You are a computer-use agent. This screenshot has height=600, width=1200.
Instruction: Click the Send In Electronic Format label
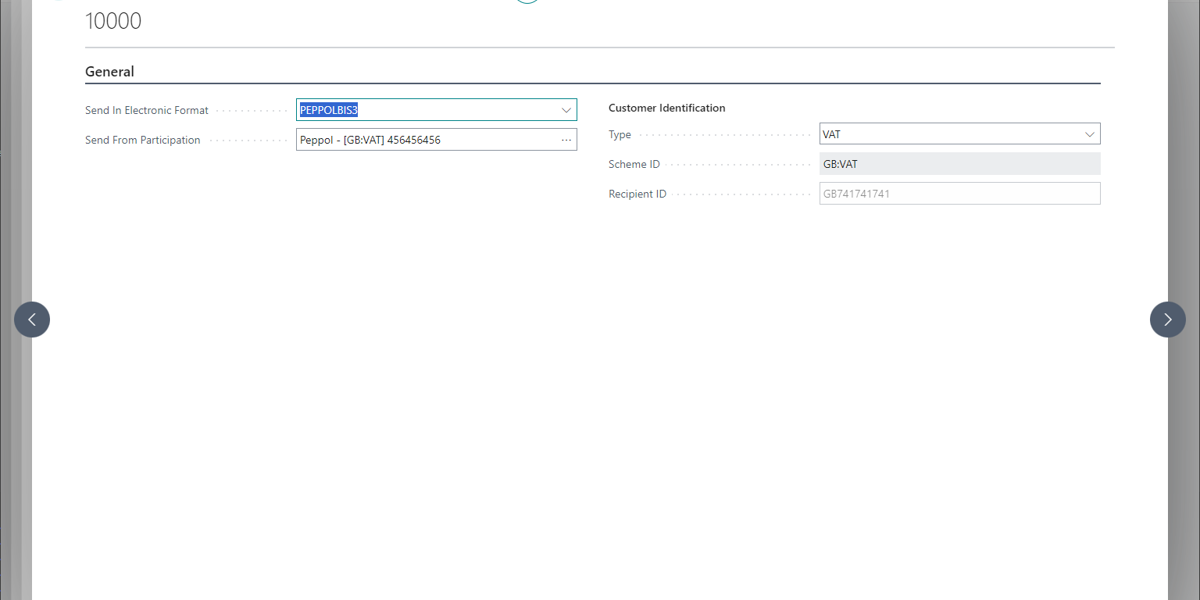click(147, 110)
